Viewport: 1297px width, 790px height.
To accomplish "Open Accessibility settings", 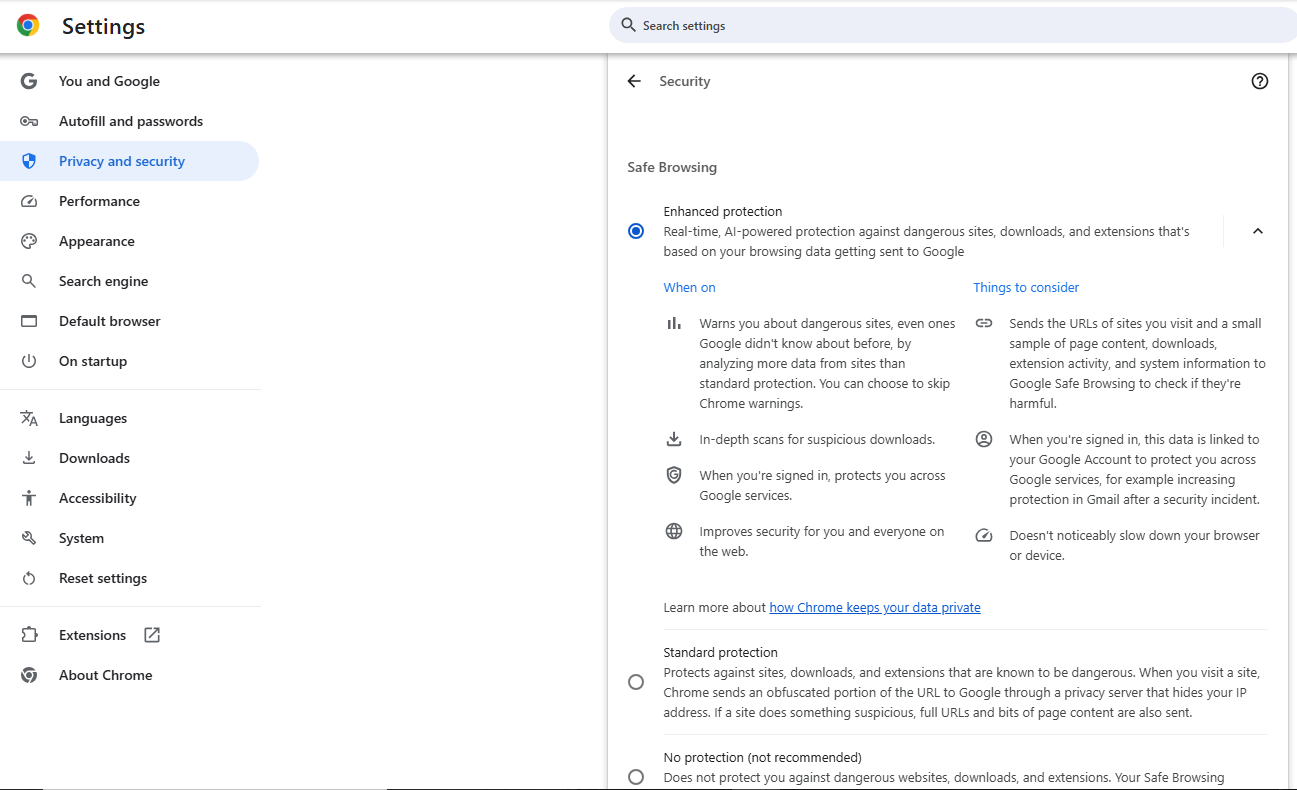I will tap(98, 498).
